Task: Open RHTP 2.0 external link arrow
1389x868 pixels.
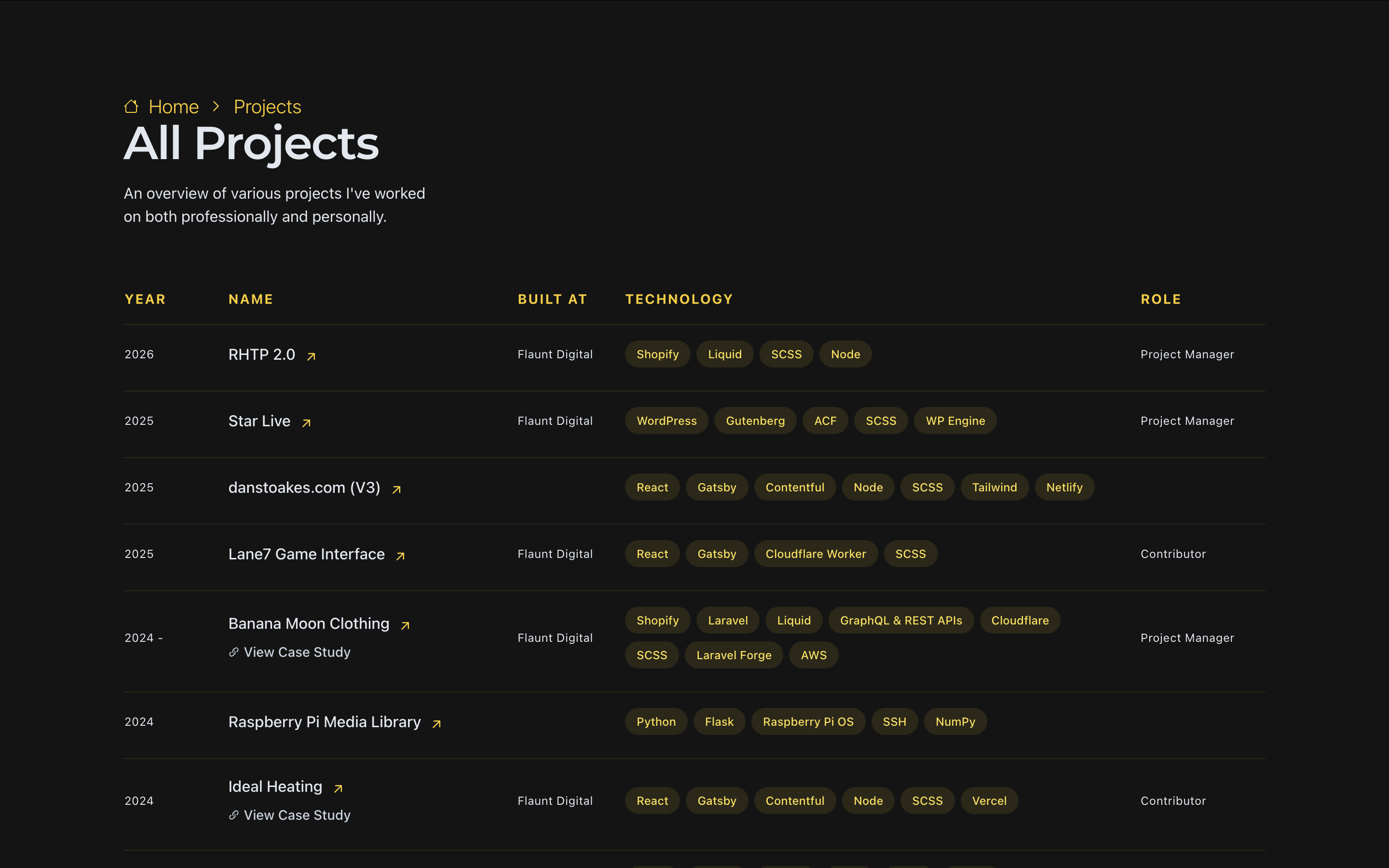Action: (311, 356)
